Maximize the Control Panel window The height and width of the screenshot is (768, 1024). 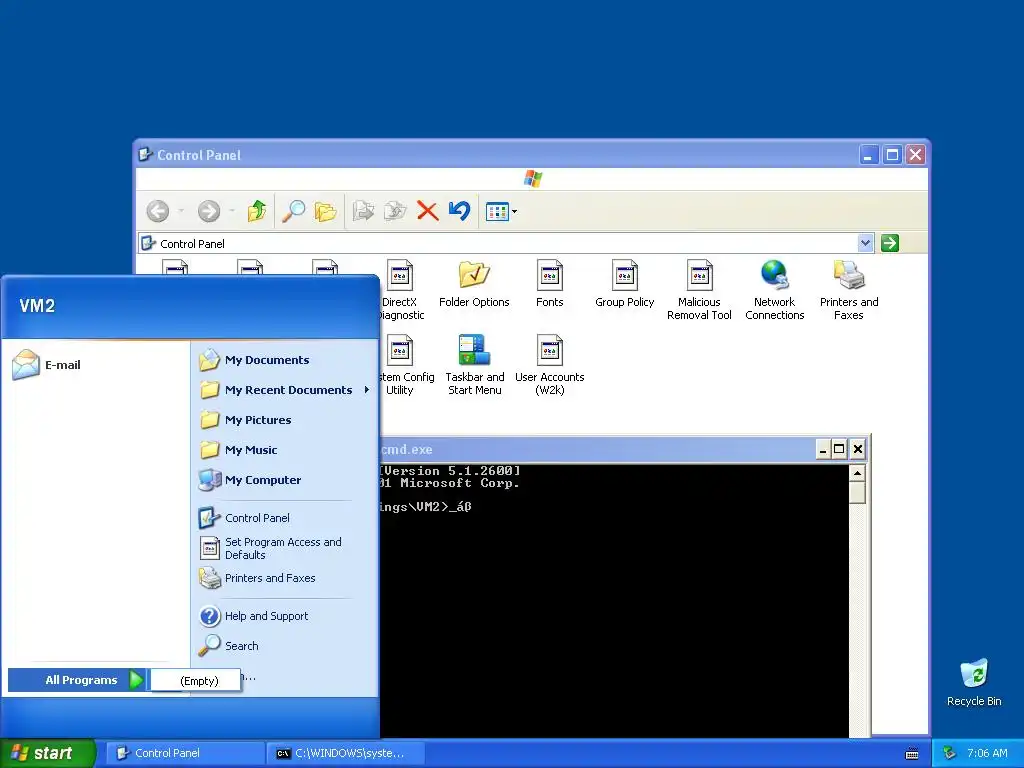click(x=892, y=155)
